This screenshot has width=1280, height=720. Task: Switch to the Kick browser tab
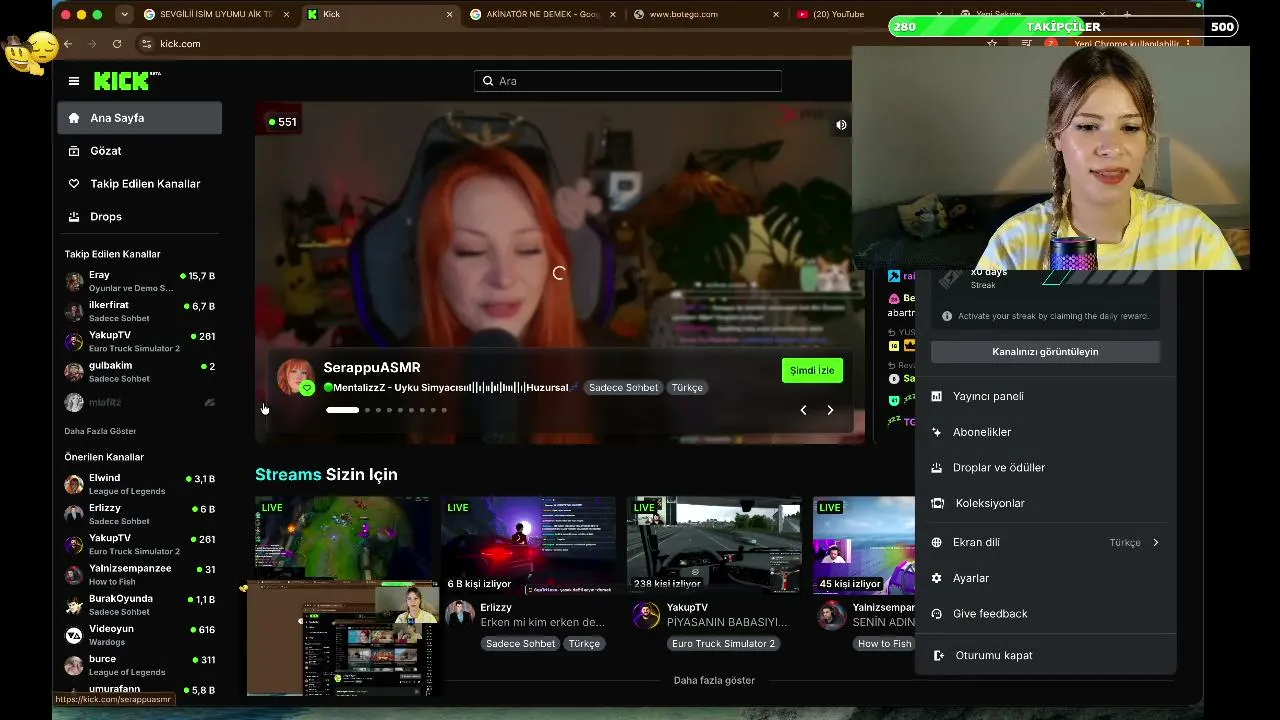(x=380, y=15)
